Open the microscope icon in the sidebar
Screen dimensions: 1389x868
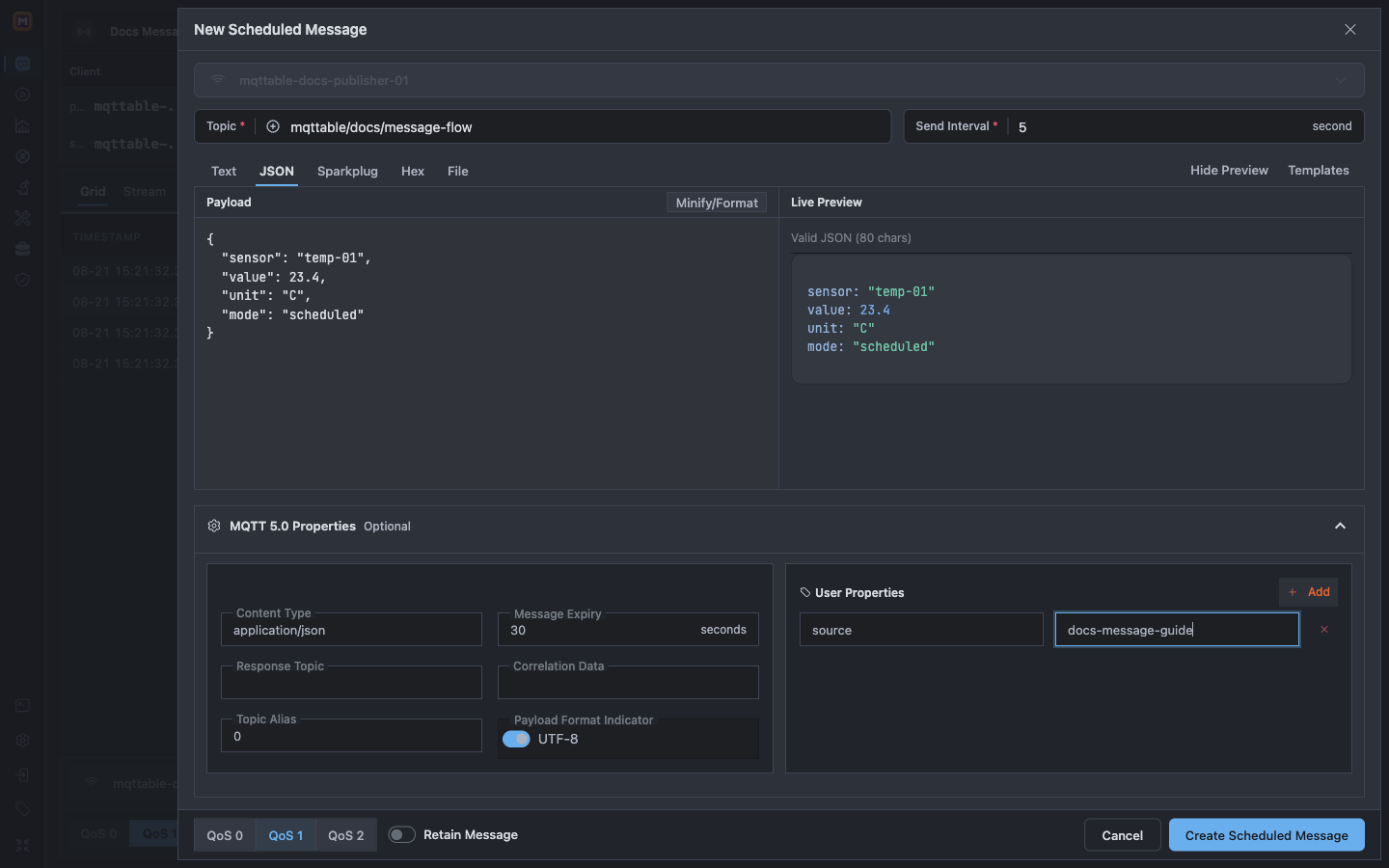coord(22,187)
